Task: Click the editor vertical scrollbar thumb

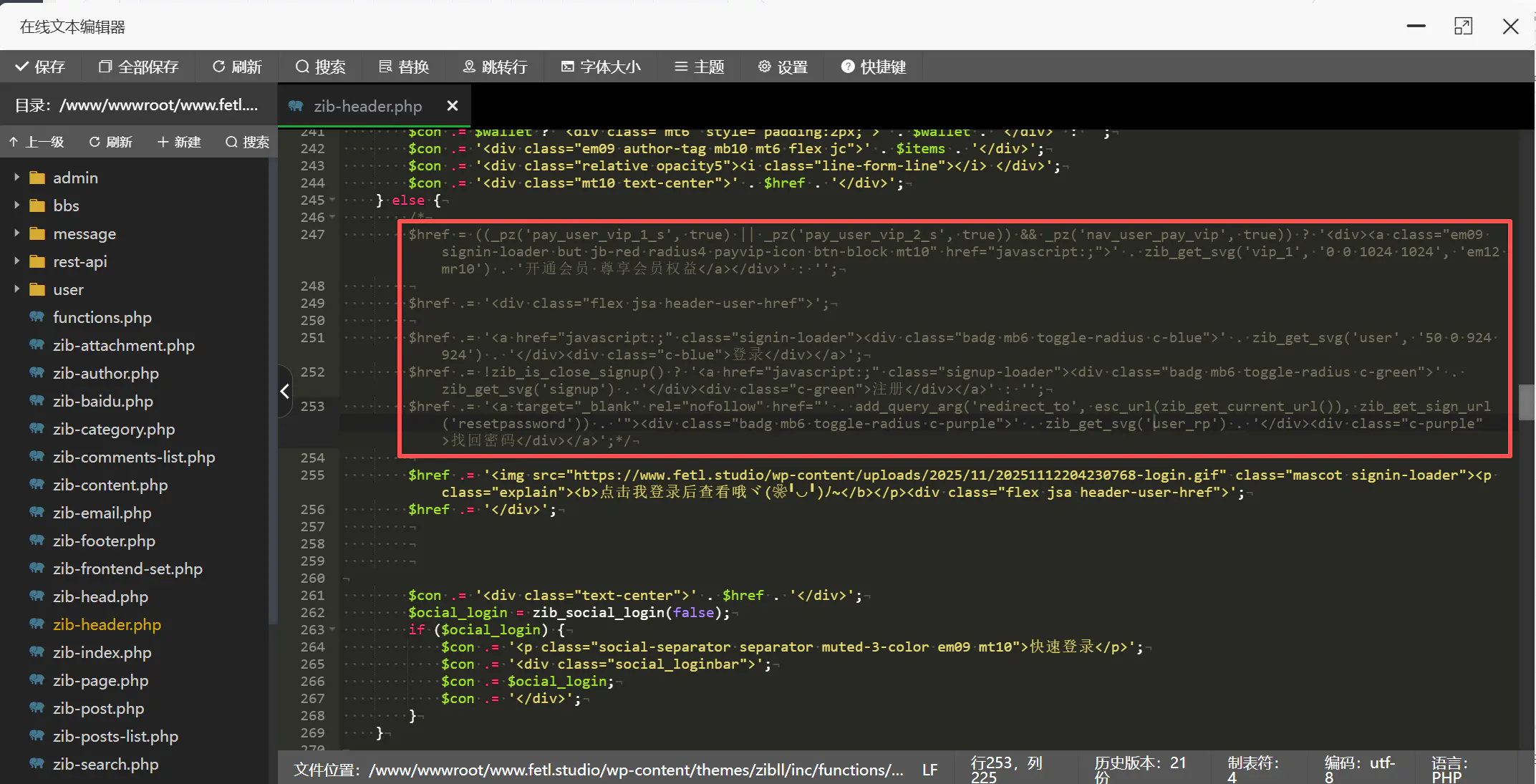Action: pyautogui.click(x=1526, y=402)
